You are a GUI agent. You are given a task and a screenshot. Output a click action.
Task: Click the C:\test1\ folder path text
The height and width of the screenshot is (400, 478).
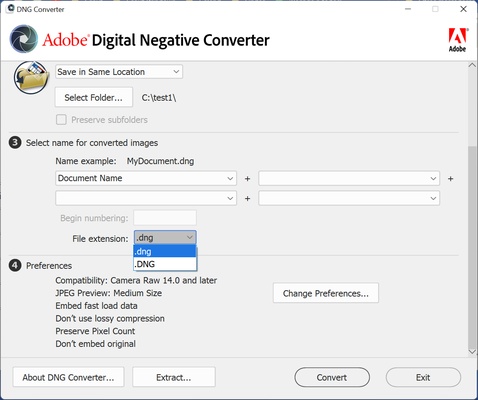[159, 98]
